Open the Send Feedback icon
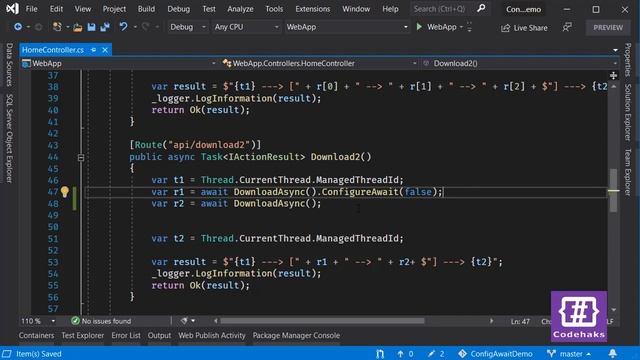The width and height of the screenshot is (640, 360). (x=567, y=27)
